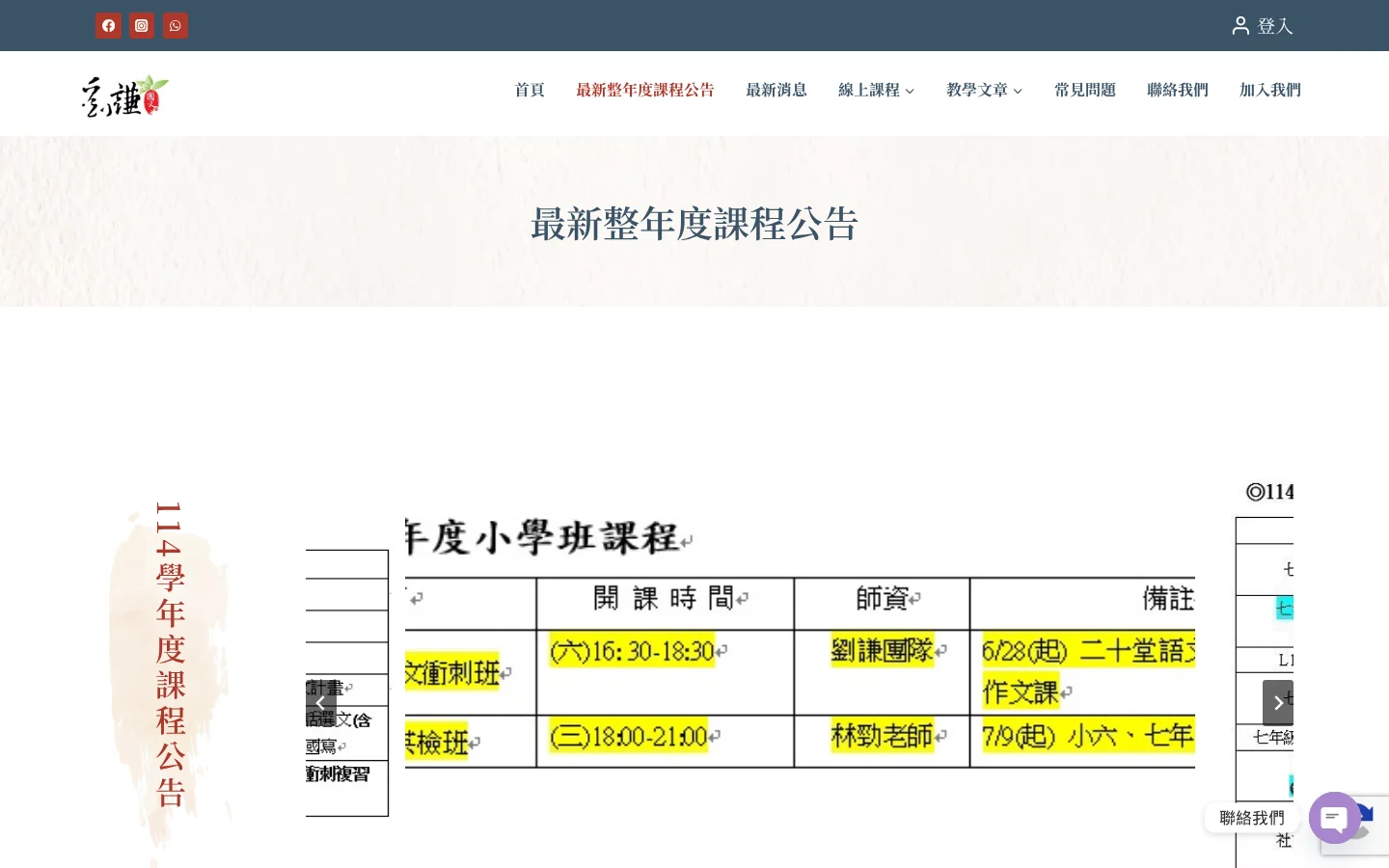Viewport: 1389px width, 868px height.
Task: Open the WhatsApp social icon
Action: [x=176, y=25]
